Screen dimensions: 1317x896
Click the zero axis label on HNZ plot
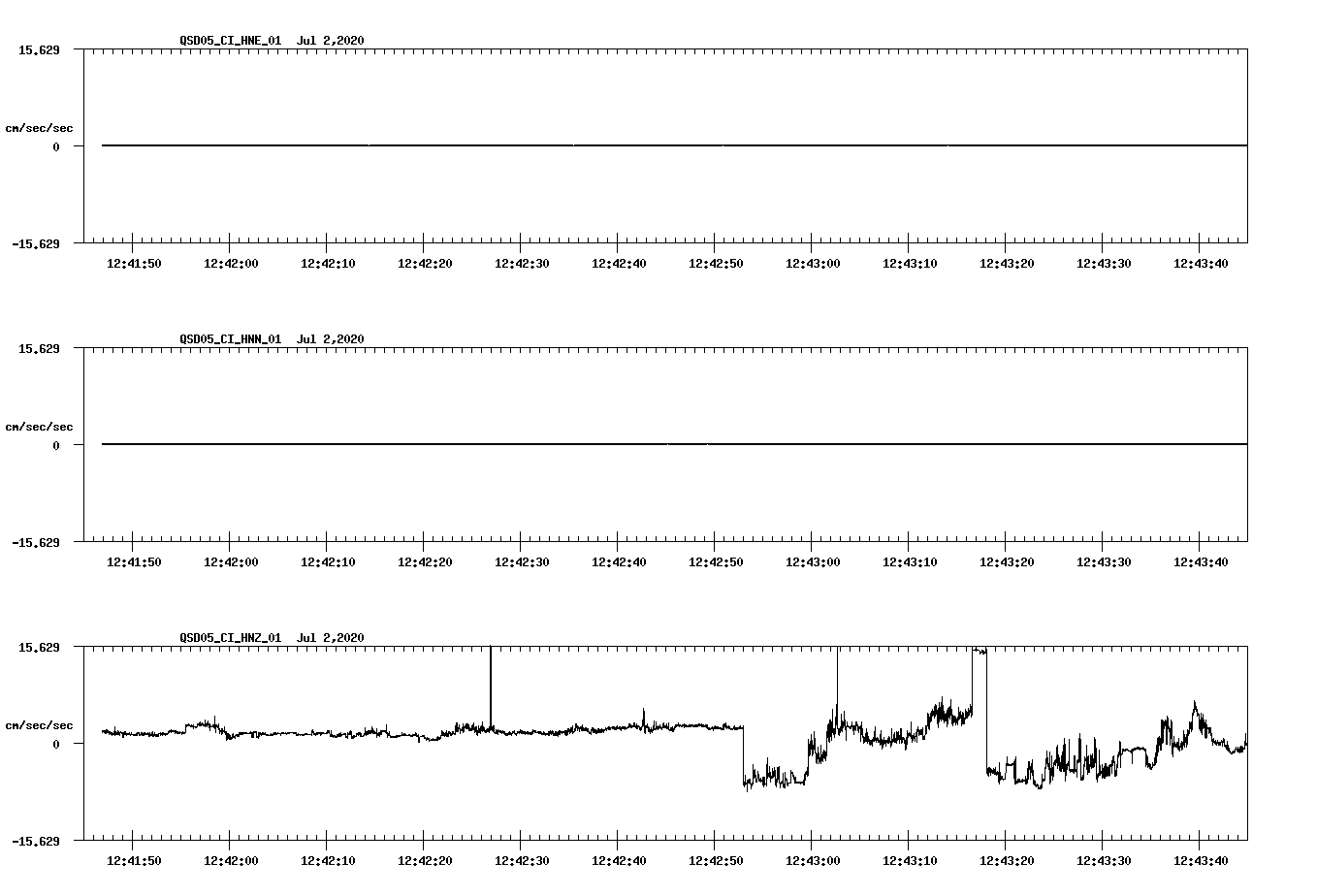(56, 744)
